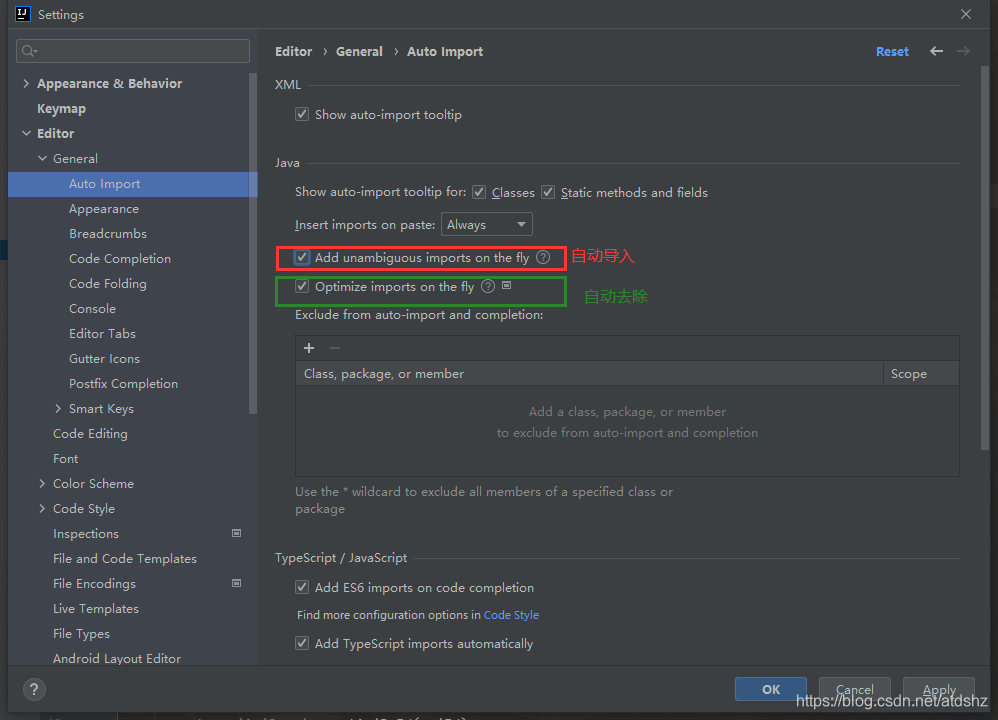Screen dimensions: 998x720
Task: Collapse the Editor tree node
Action: pos(26,133)
